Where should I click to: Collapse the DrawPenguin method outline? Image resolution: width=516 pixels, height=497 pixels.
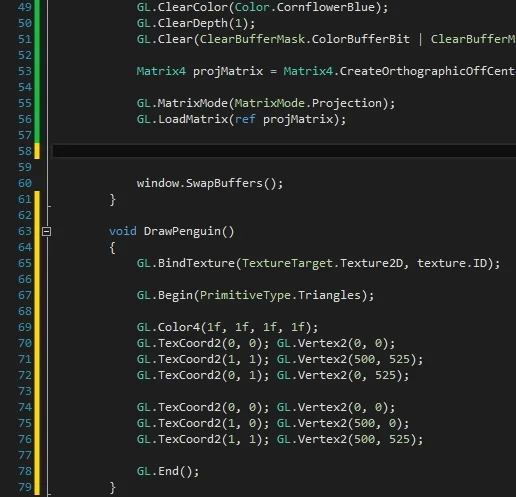coord(46,231)
